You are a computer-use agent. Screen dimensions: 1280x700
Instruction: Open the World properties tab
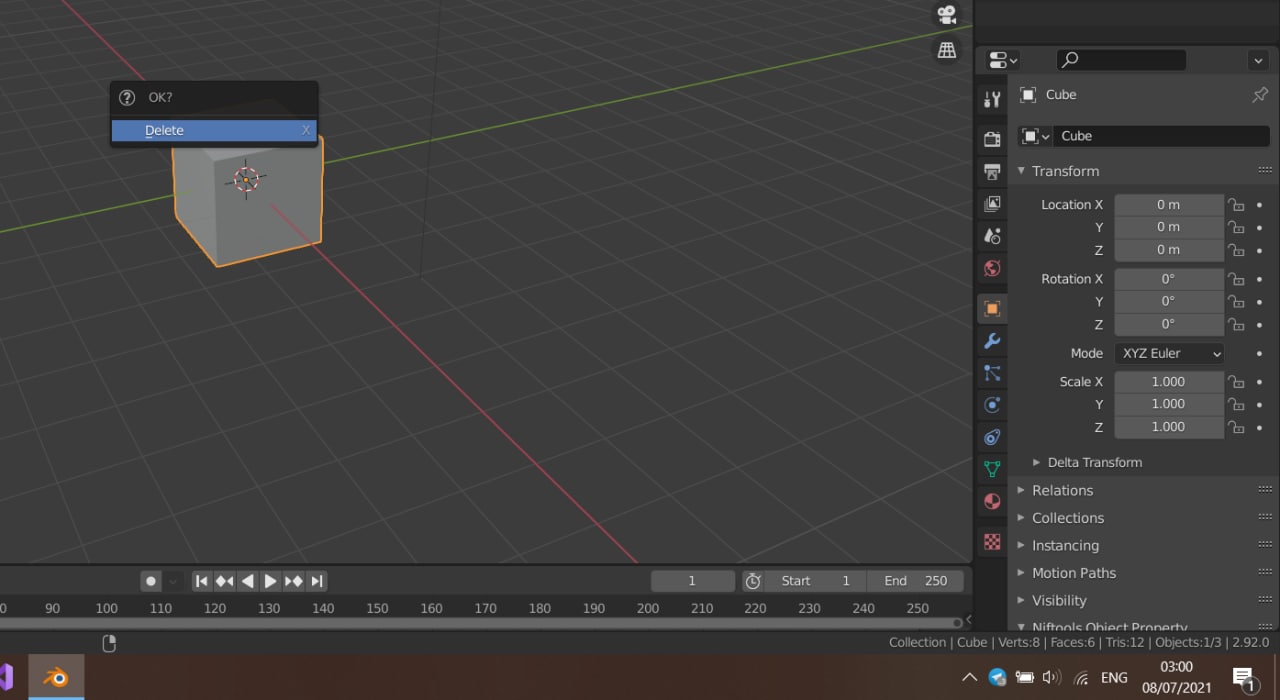click(x=992, y=268)
